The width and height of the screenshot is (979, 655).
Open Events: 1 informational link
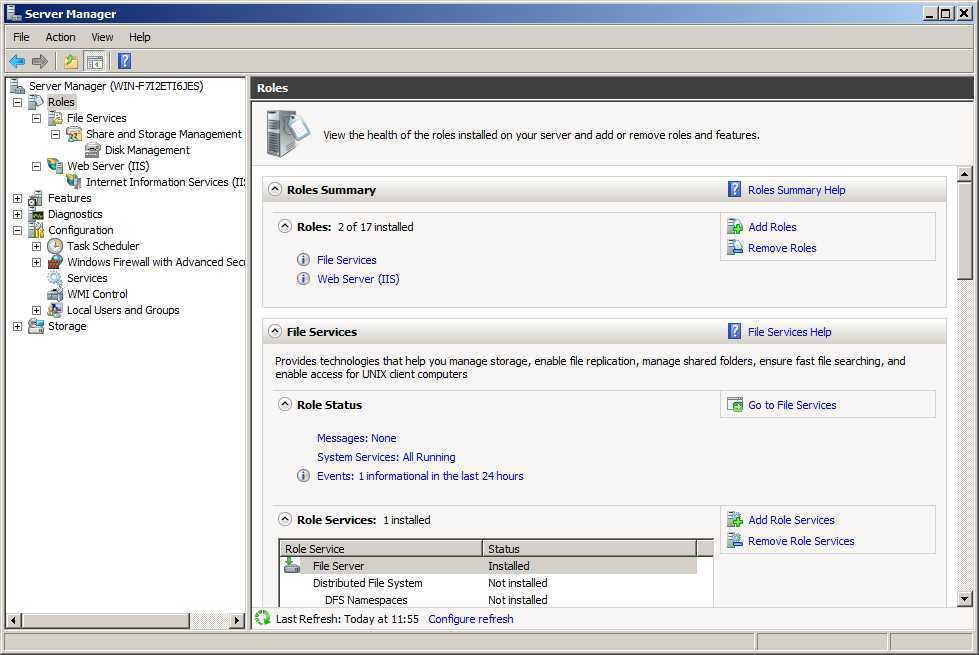click(420, 476)
